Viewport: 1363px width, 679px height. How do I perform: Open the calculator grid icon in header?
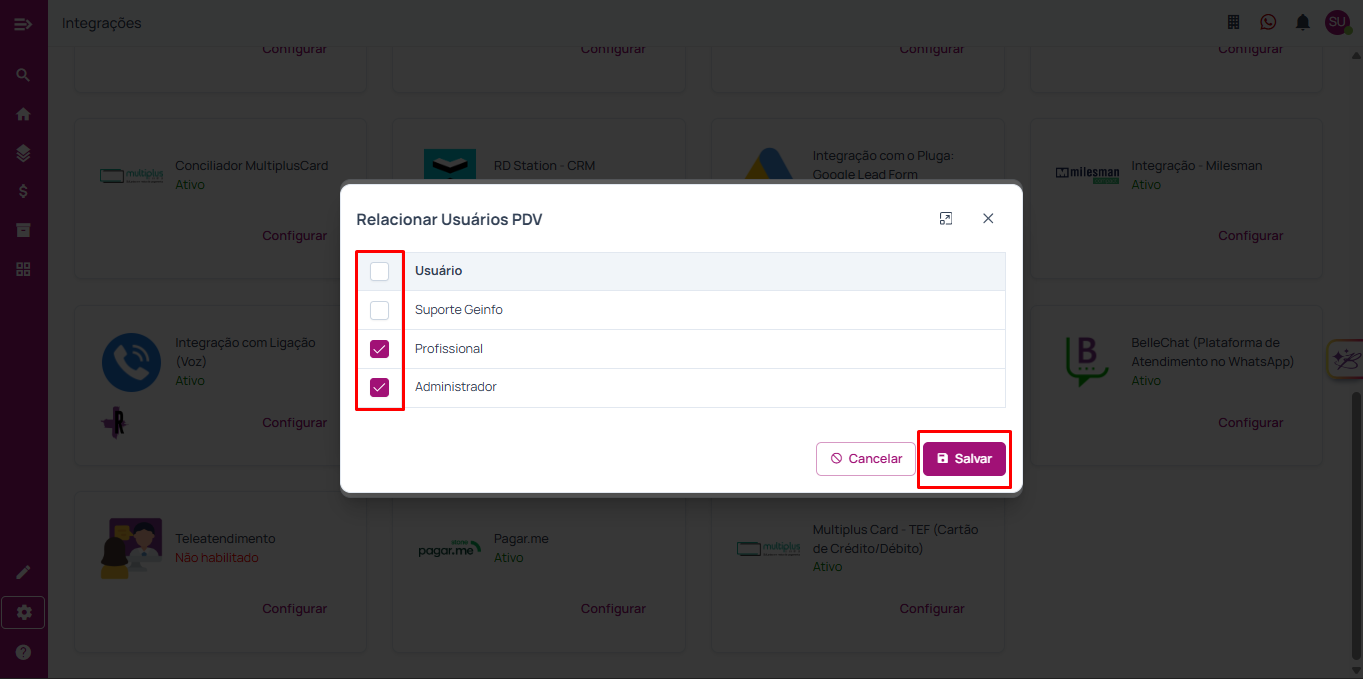pos(1234,22)
